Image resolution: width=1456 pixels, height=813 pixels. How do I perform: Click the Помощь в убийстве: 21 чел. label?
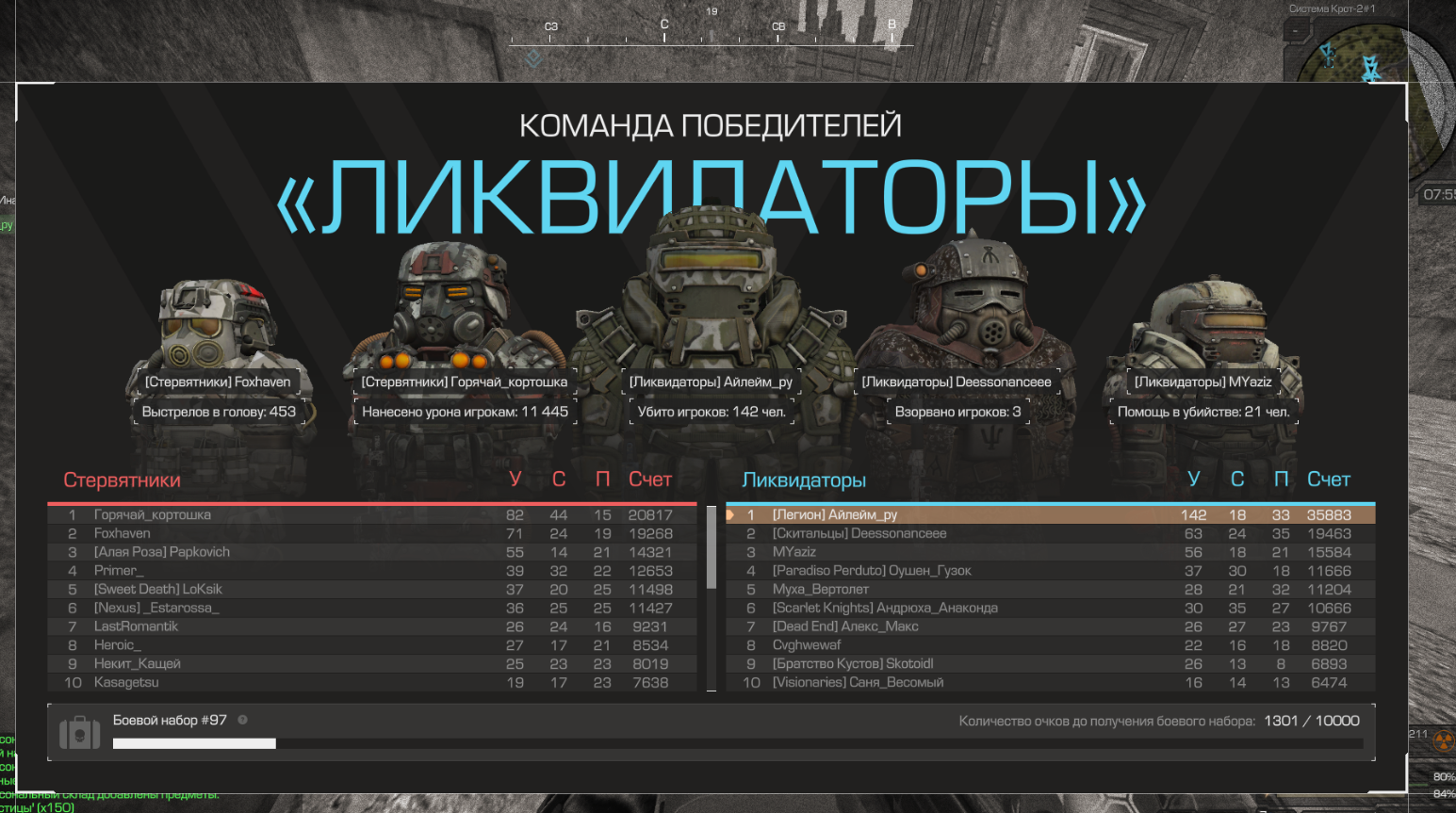click(1203, 412)
